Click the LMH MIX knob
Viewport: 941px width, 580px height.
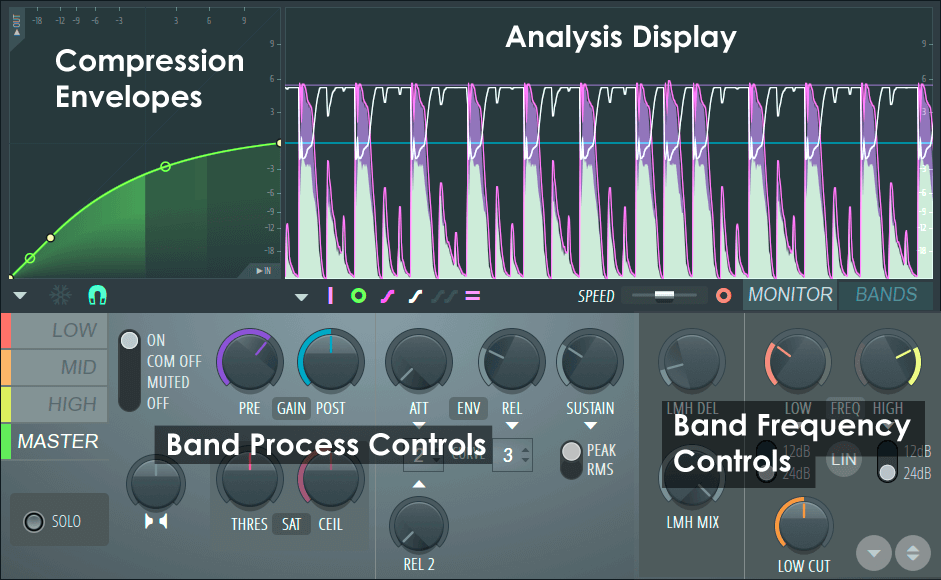[x=691, y=480]
